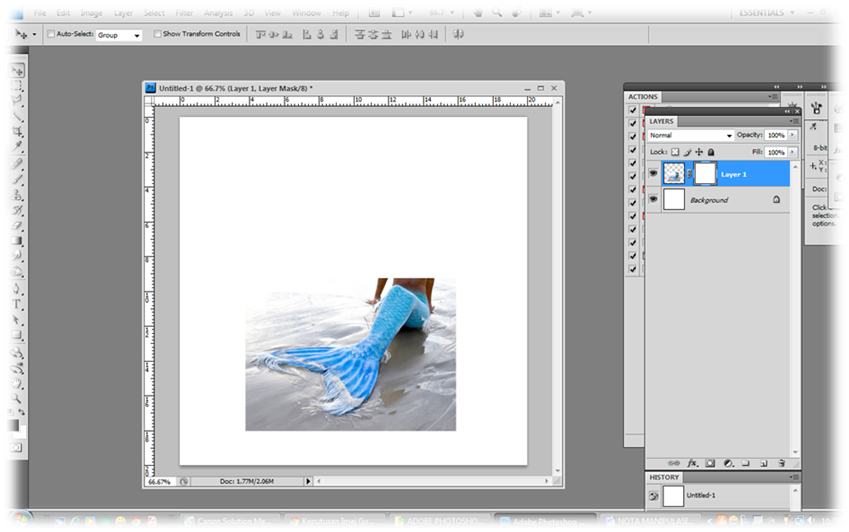
Task: Open the status bar Doc info arrow
Action: tap(308, 481)
